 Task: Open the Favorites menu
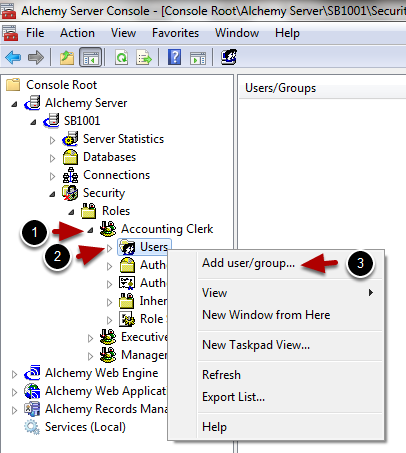coord(175,33)
